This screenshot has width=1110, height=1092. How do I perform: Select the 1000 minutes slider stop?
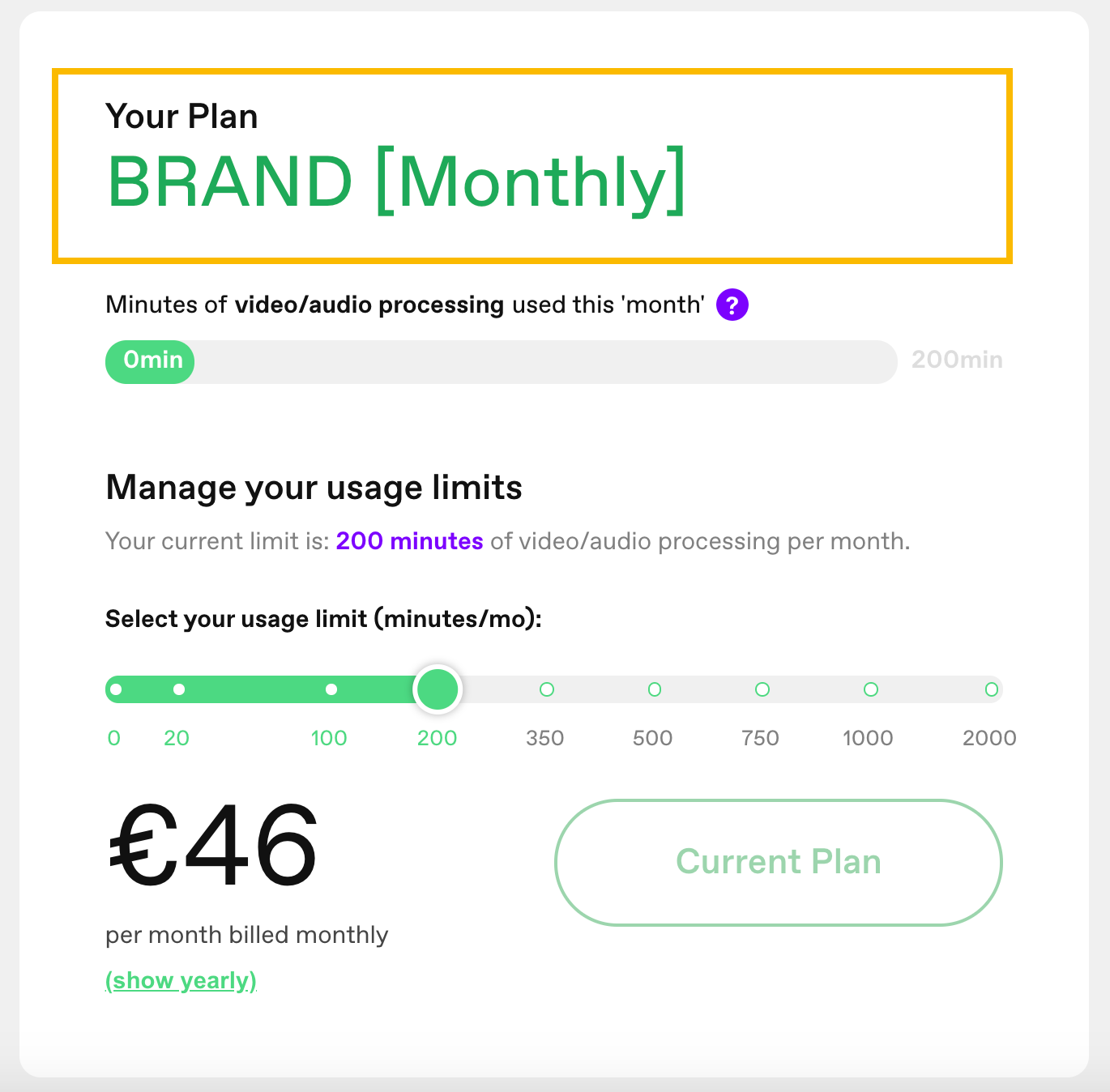(x=871, y=689)
